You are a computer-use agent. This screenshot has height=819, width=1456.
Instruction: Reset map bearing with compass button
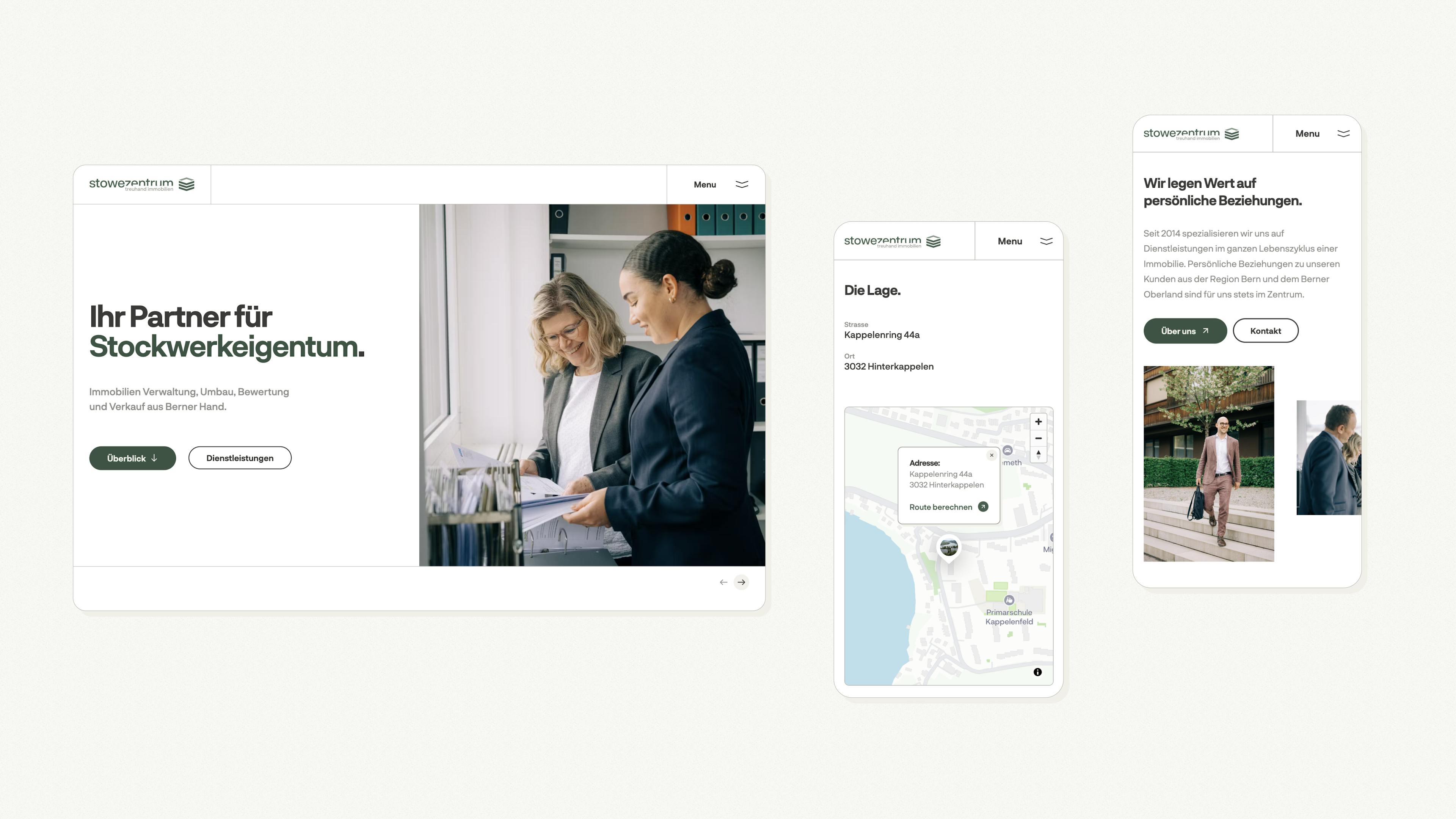(x=1038, y=455)
